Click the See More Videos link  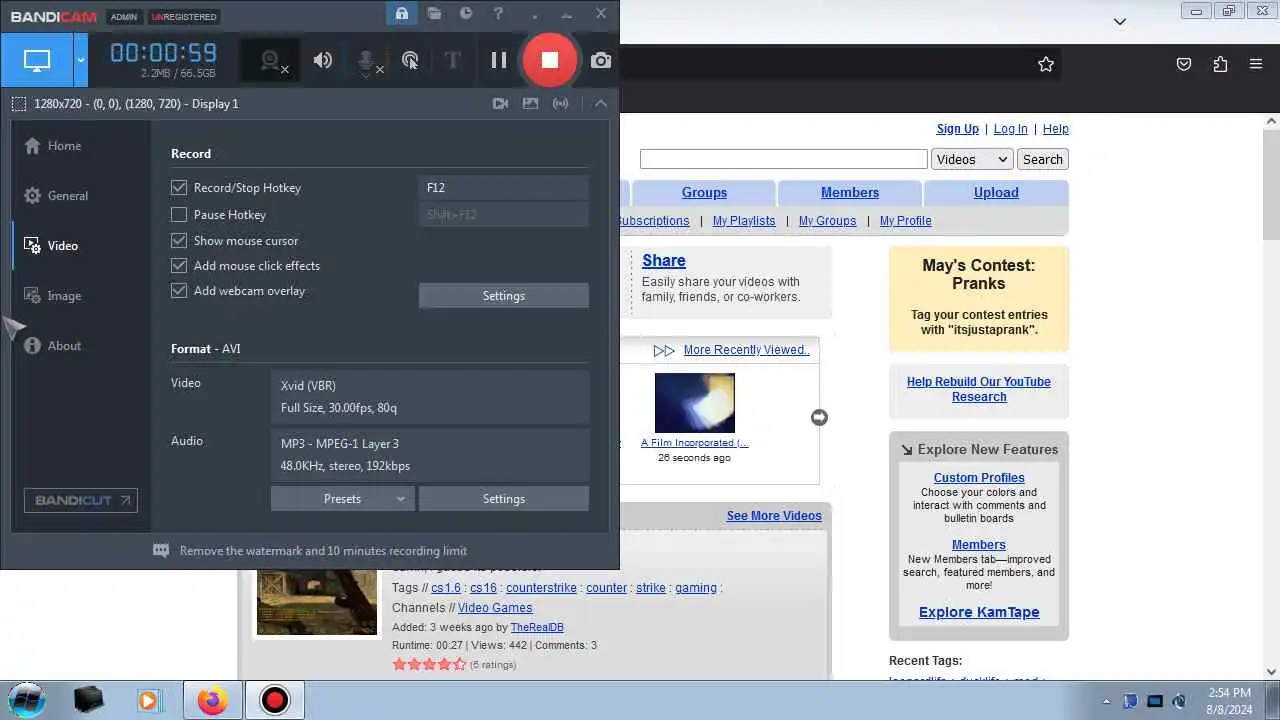pyautogui.click(x=774, y=516)
